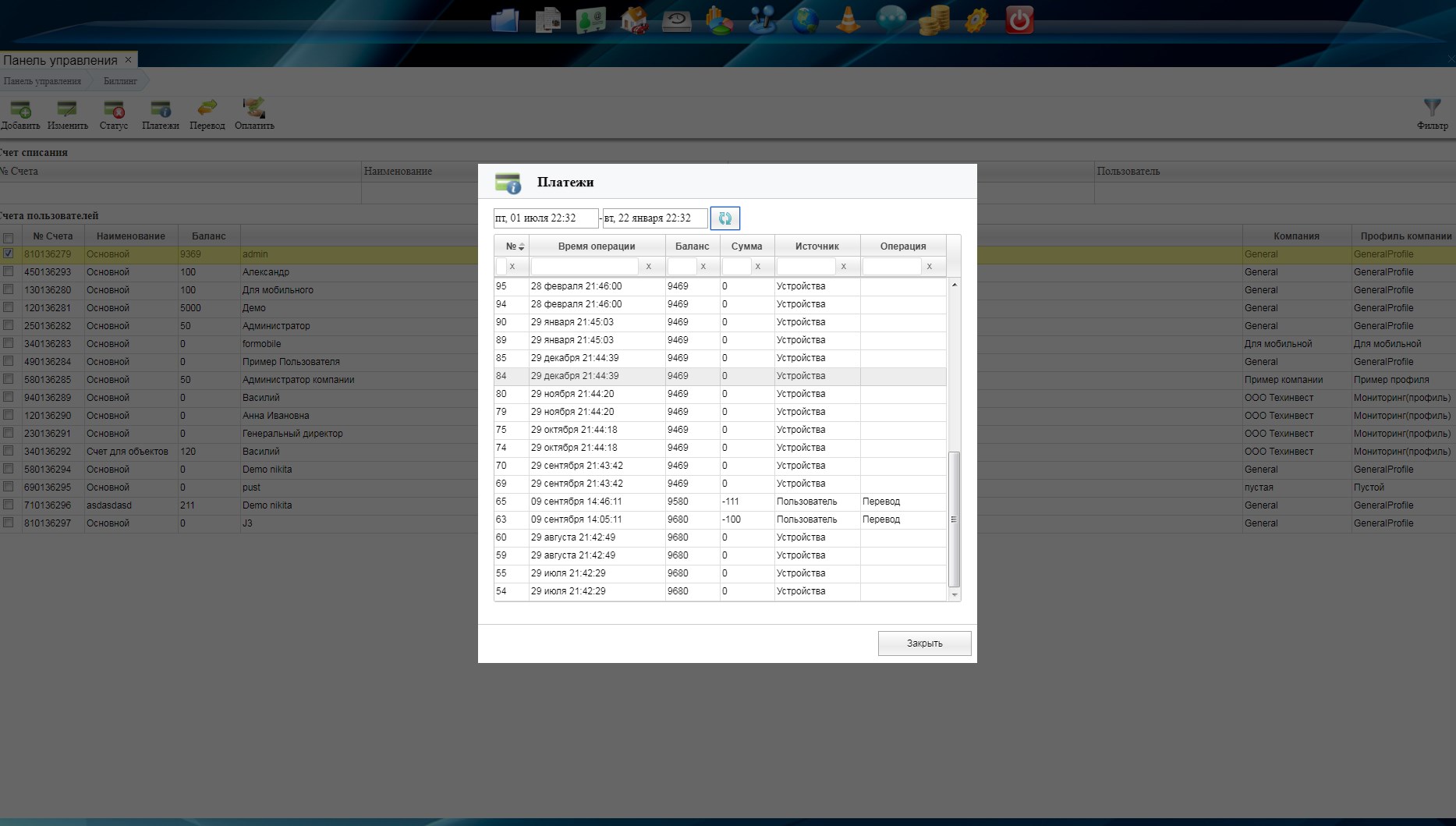Viewport: 1456px width, 826px height.
Task: Open the orange gear settings icon
Action: (976, 20)
